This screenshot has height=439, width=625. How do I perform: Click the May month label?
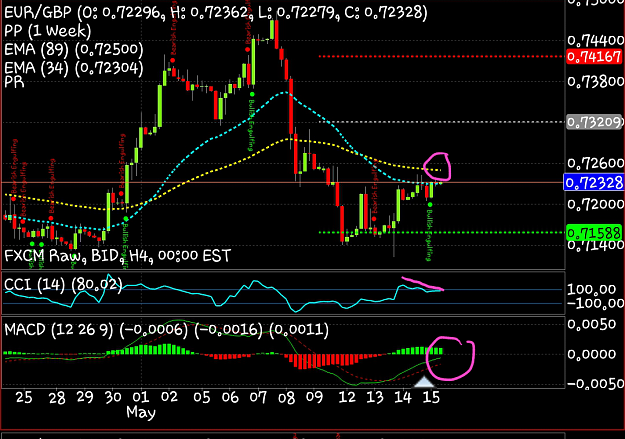click(x=141, y=413)
